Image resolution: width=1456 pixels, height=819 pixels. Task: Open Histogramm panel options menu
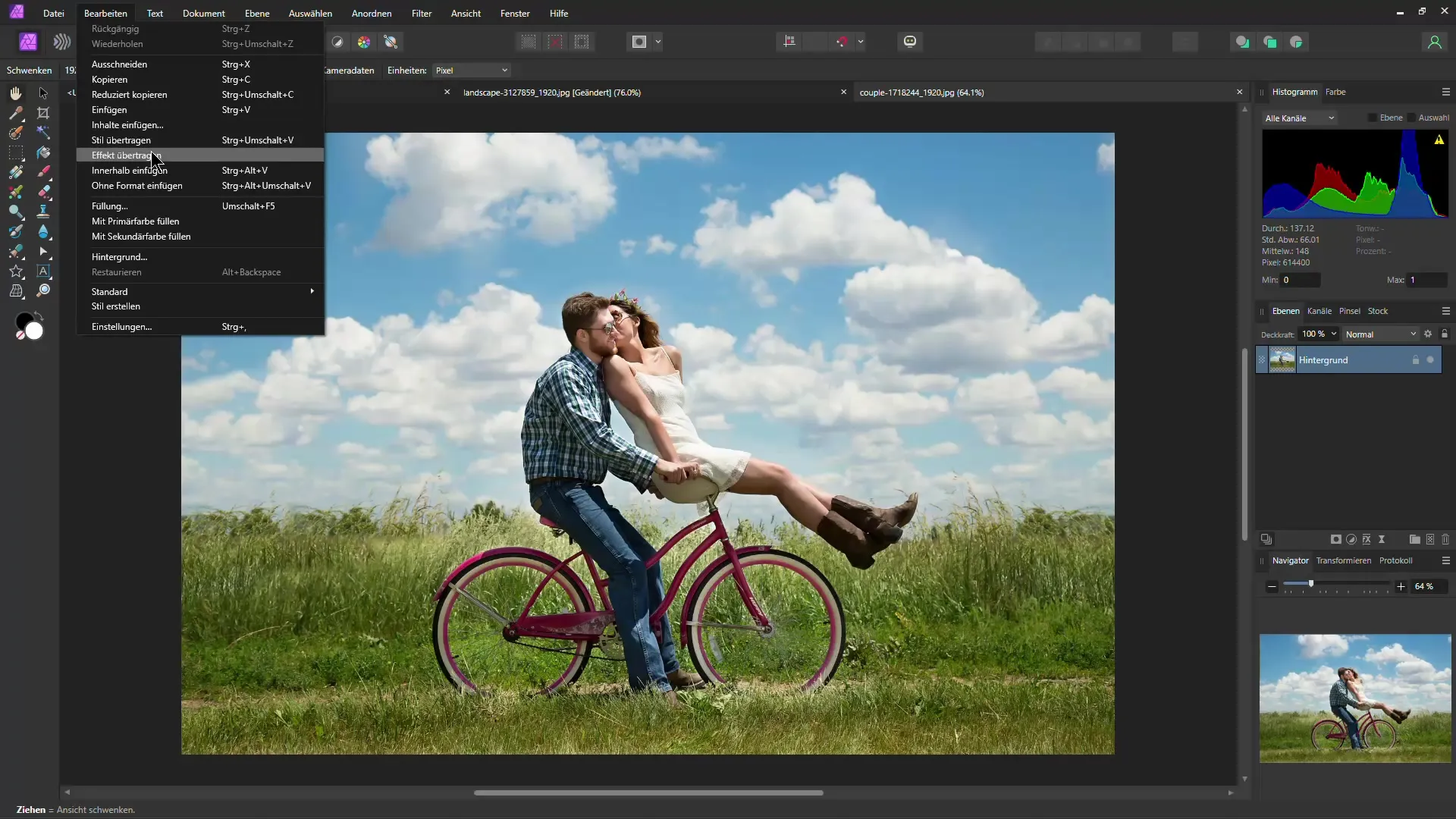[1445, 92]
